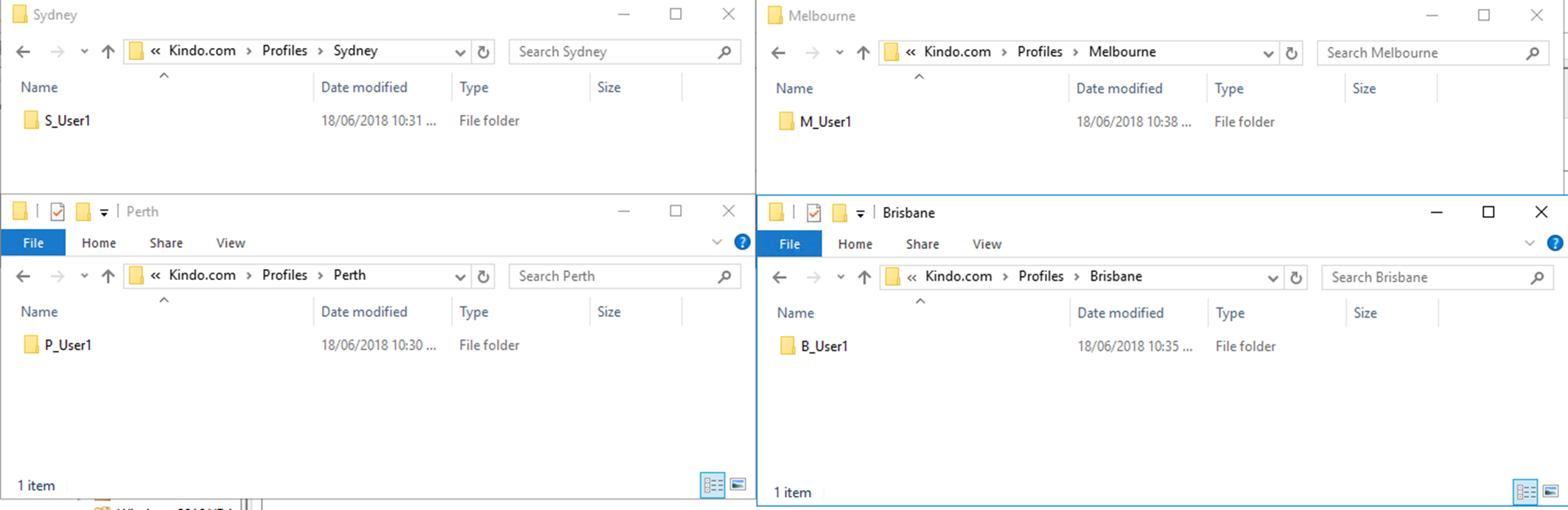
Task: Open recent locations dropdown in Melbourne window
Action: pos(839,52)
